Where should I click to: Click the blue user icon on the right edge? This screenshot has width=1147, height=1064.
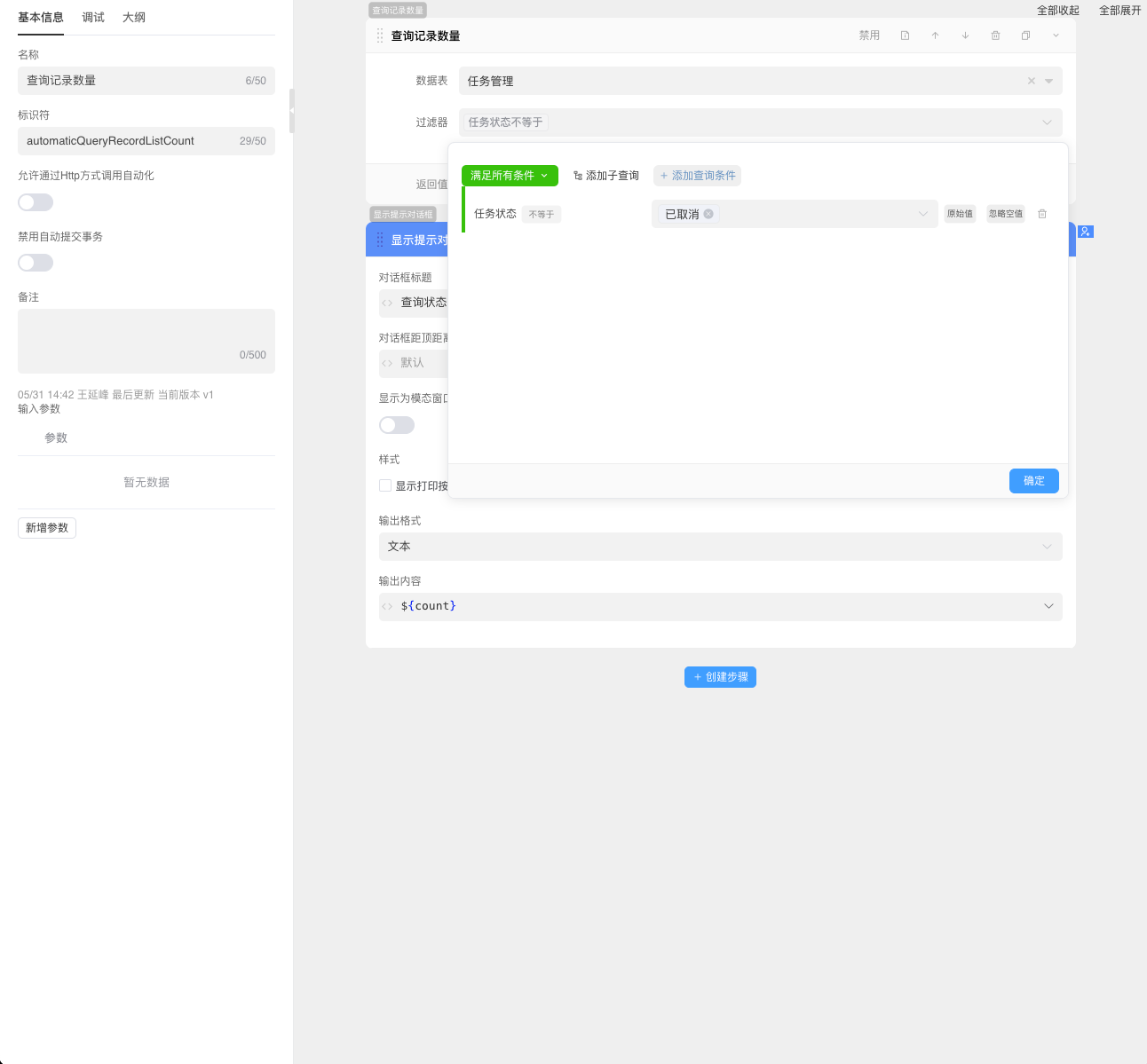(x=1086, y=232)
